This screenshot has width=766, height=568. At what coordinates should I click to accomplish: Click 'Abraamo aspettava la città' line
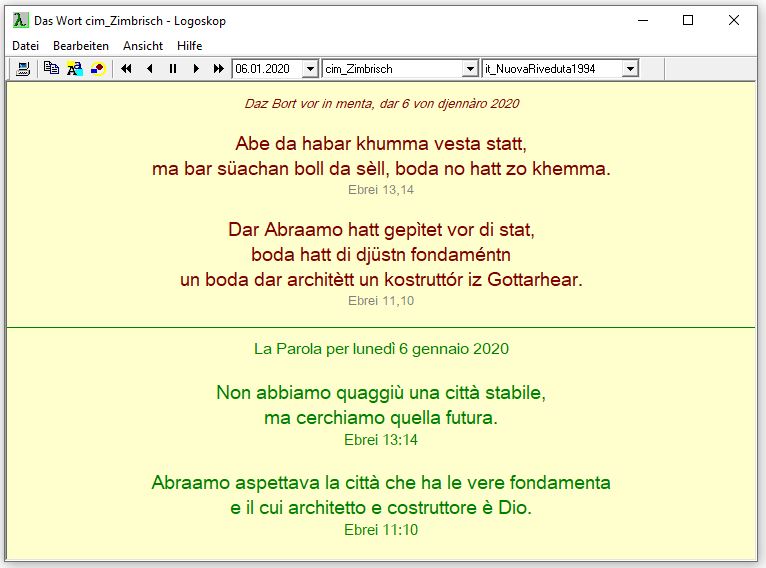381,483
